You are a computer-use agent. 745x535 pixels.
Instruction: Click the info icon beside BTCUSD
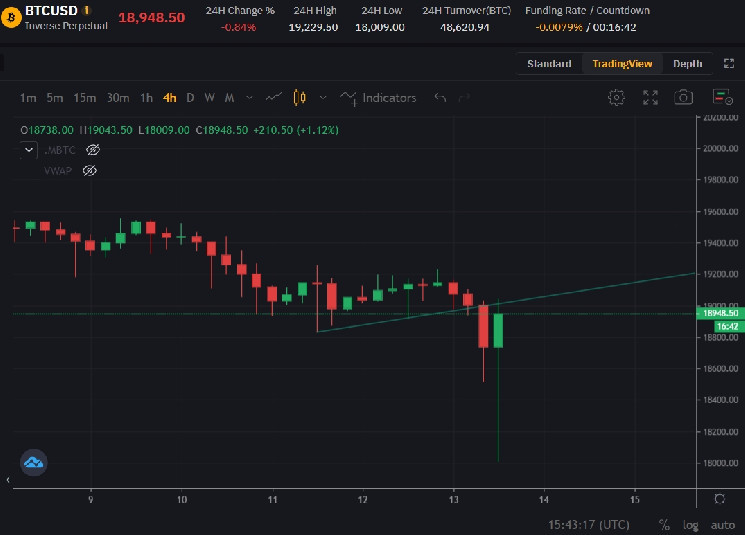[86, 10]
